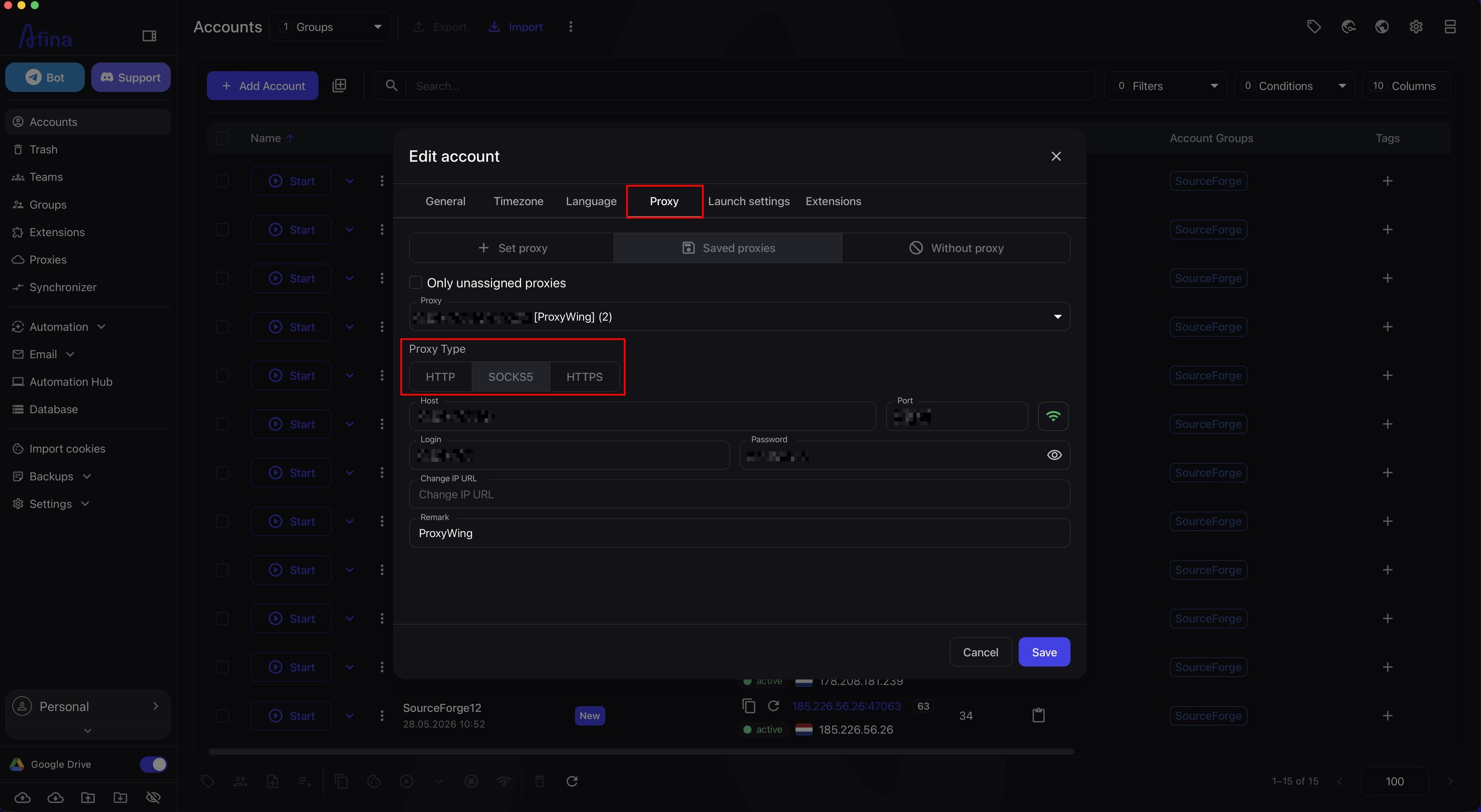The width and height of the screenshot is (1481, 812).
Task: Close the Edit account dialog
Action: point(1056,156)
